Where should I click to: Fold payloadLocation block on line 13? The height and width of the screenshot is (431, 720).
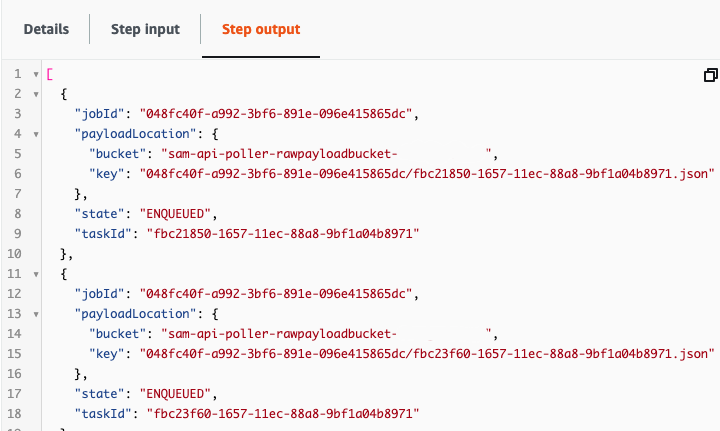36,314
